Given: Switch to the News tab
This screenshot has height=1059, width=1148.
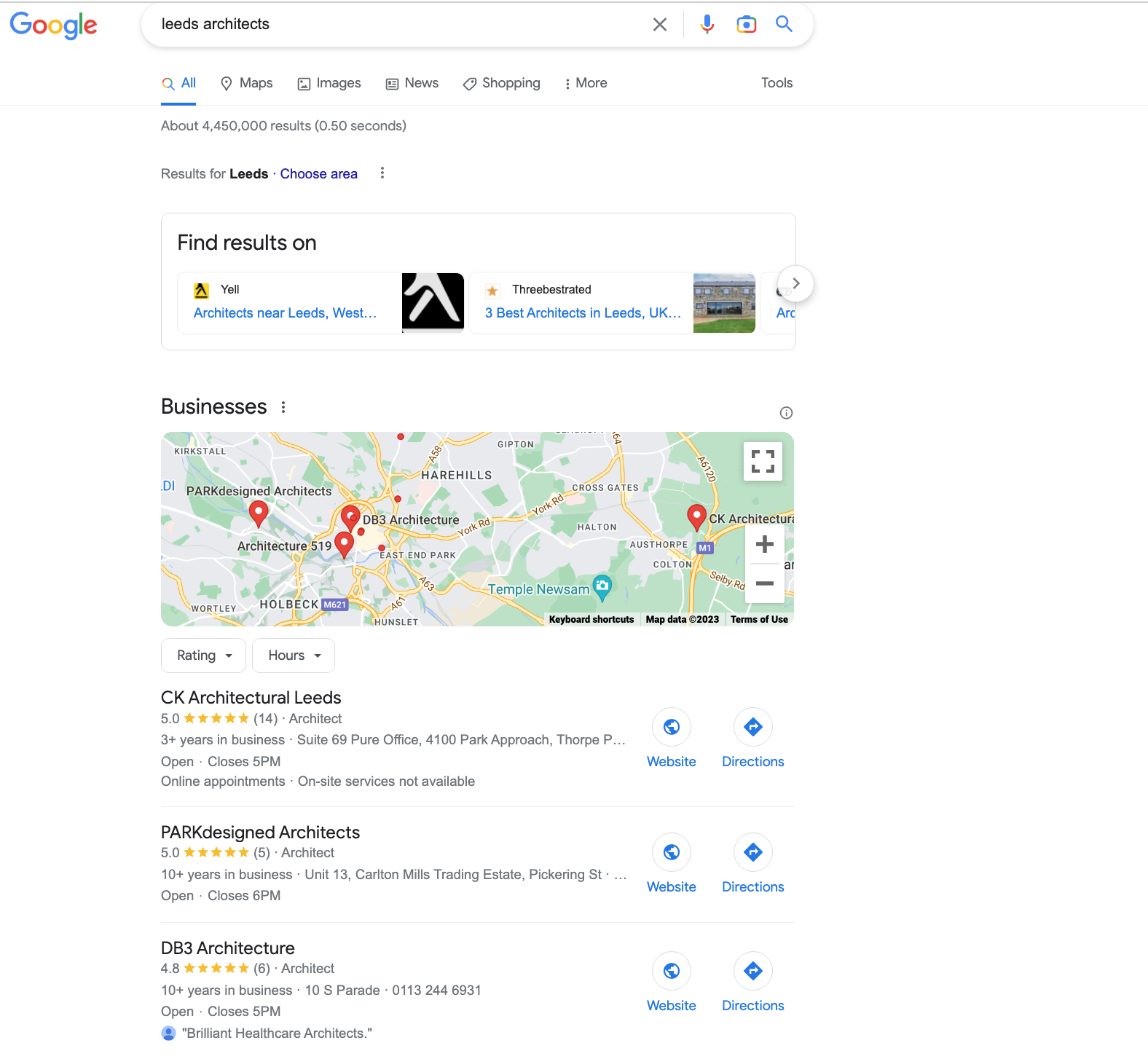Looking at the screenshot, I should coord(412,83).
